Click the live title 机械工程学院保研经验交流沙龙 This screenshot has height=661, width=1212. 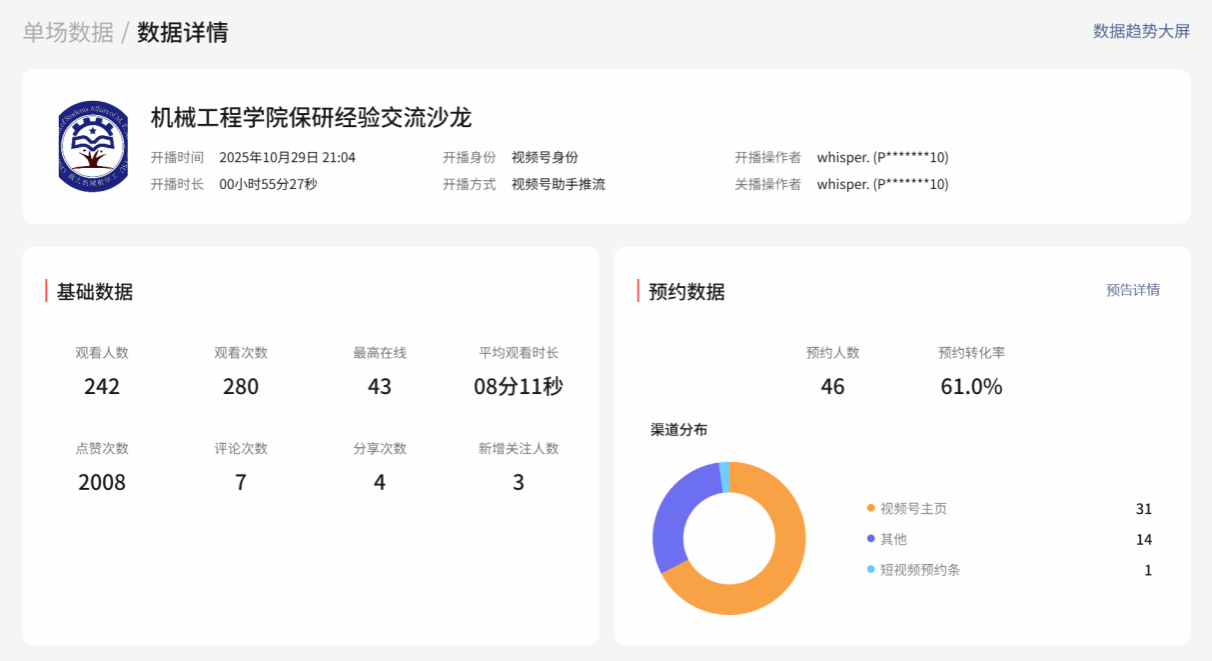click(311, 118)
